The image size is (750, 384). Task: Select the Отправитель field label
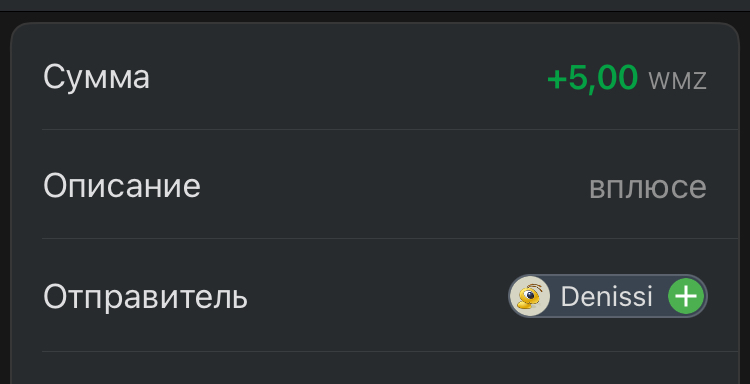tap(145, 297)
